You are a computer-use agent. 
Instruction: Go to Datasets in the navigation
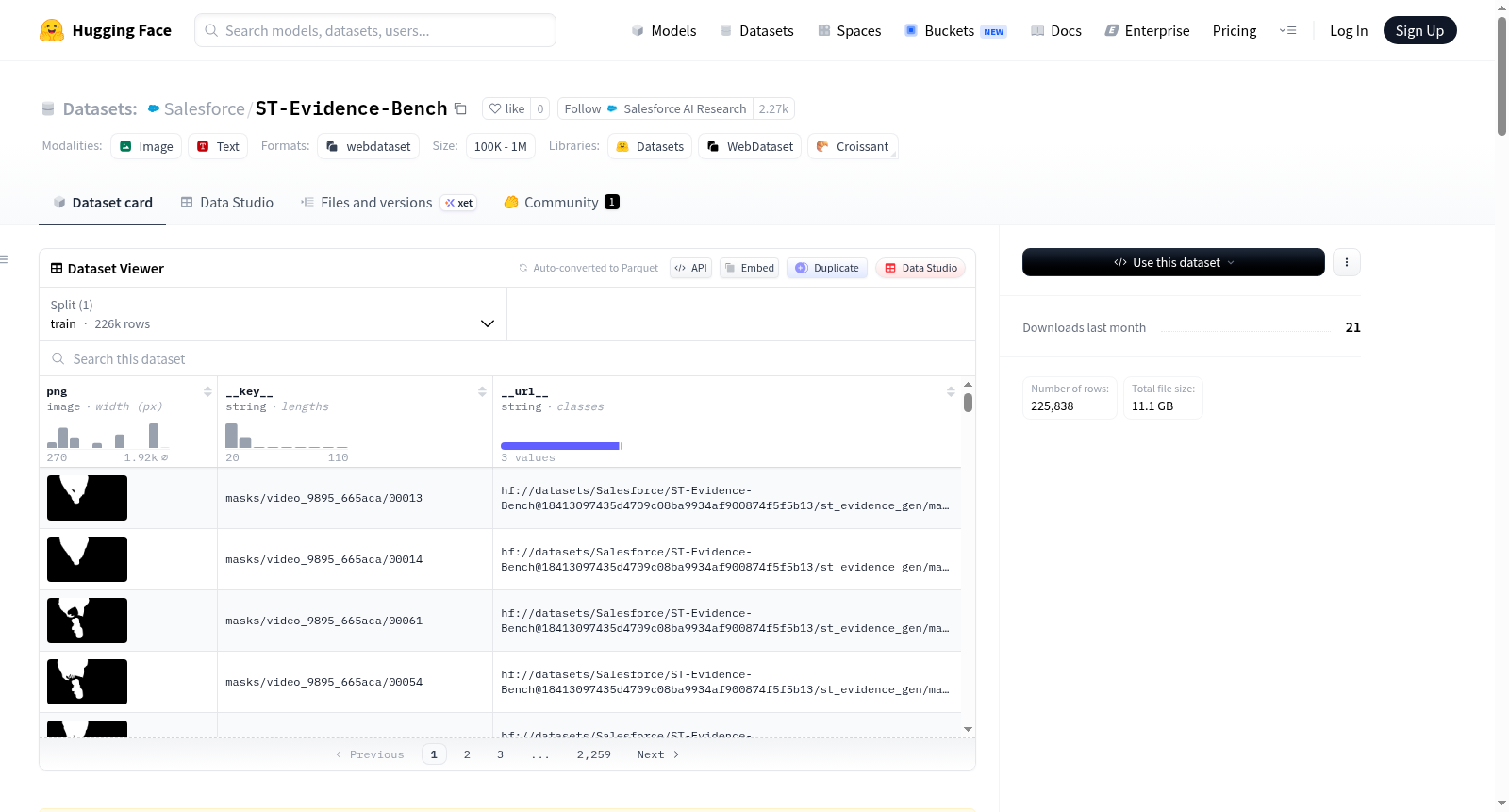click(756, 30)
